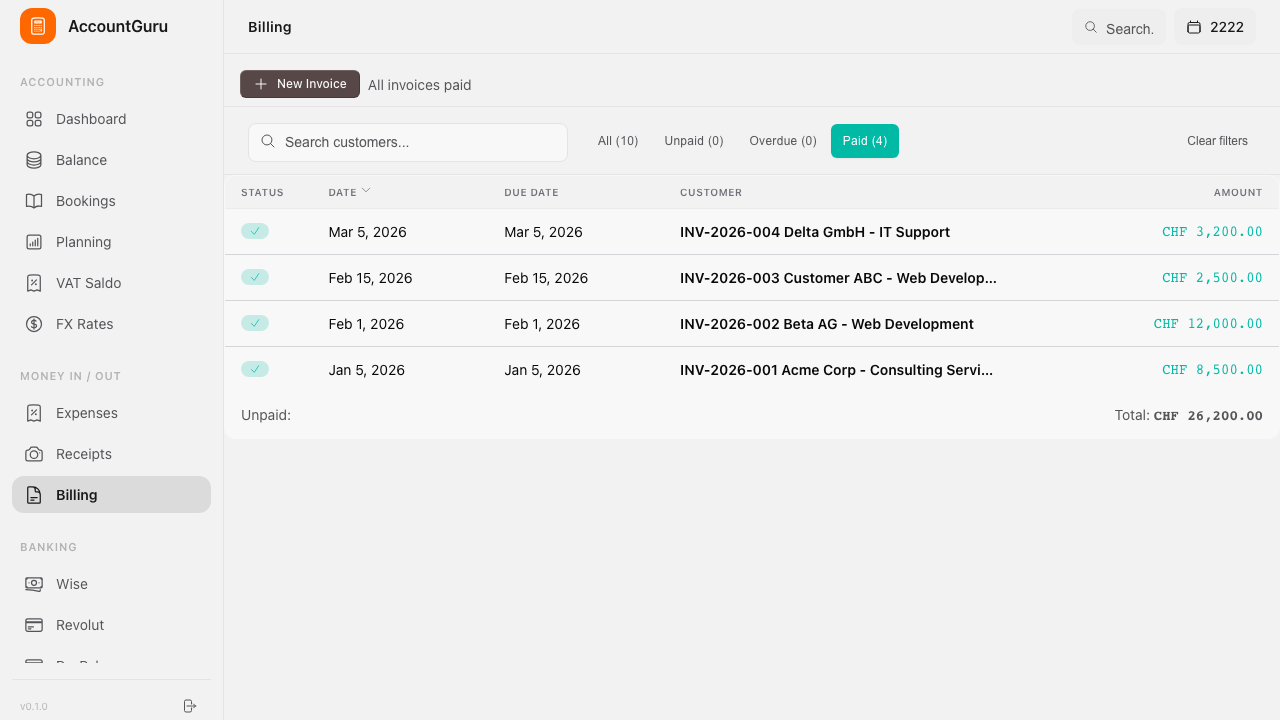Open Bookings in the sidebar
Screen dimensions: 1280x720
tap(111, 201)
